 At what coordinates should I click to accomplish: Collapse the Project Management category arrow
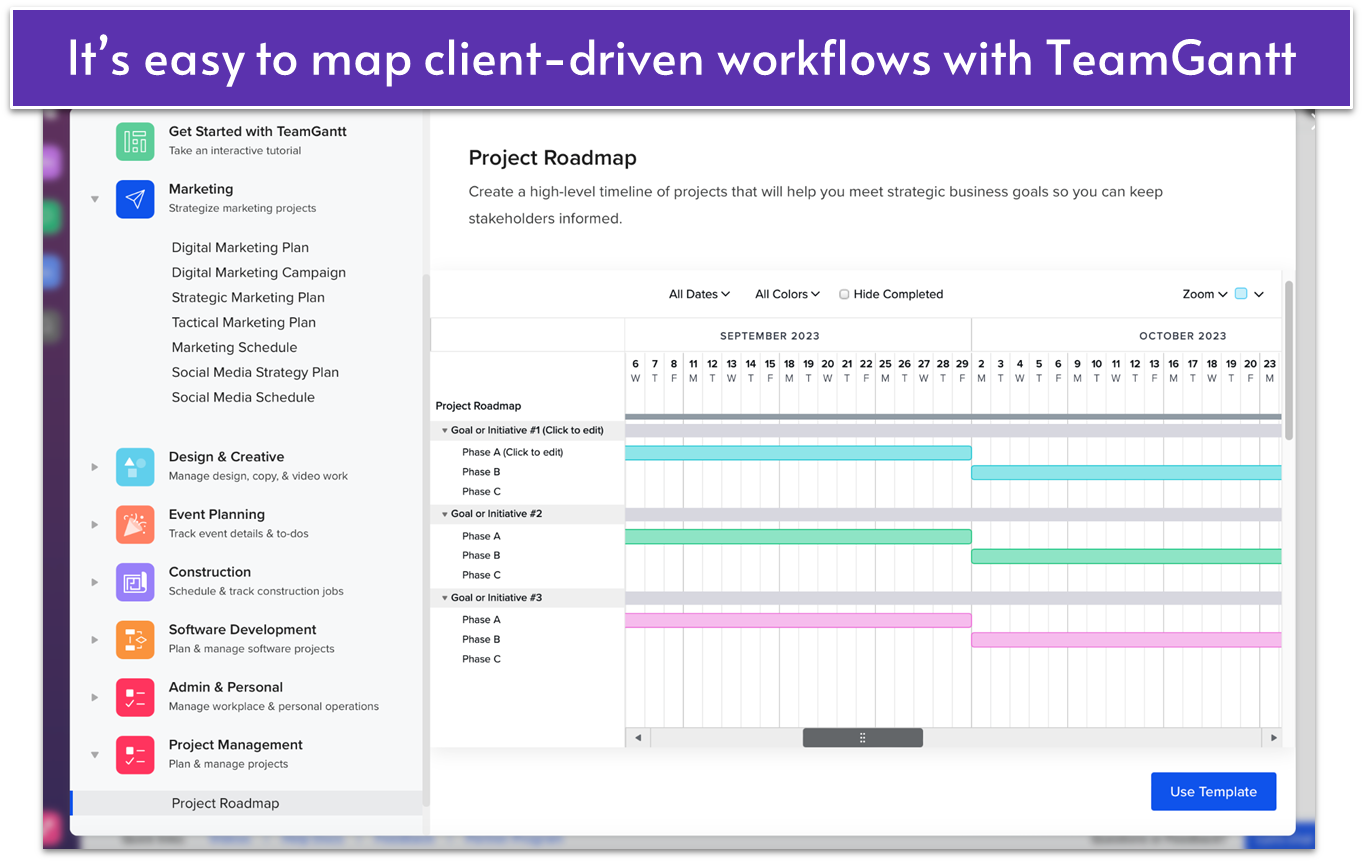(95, 755)
